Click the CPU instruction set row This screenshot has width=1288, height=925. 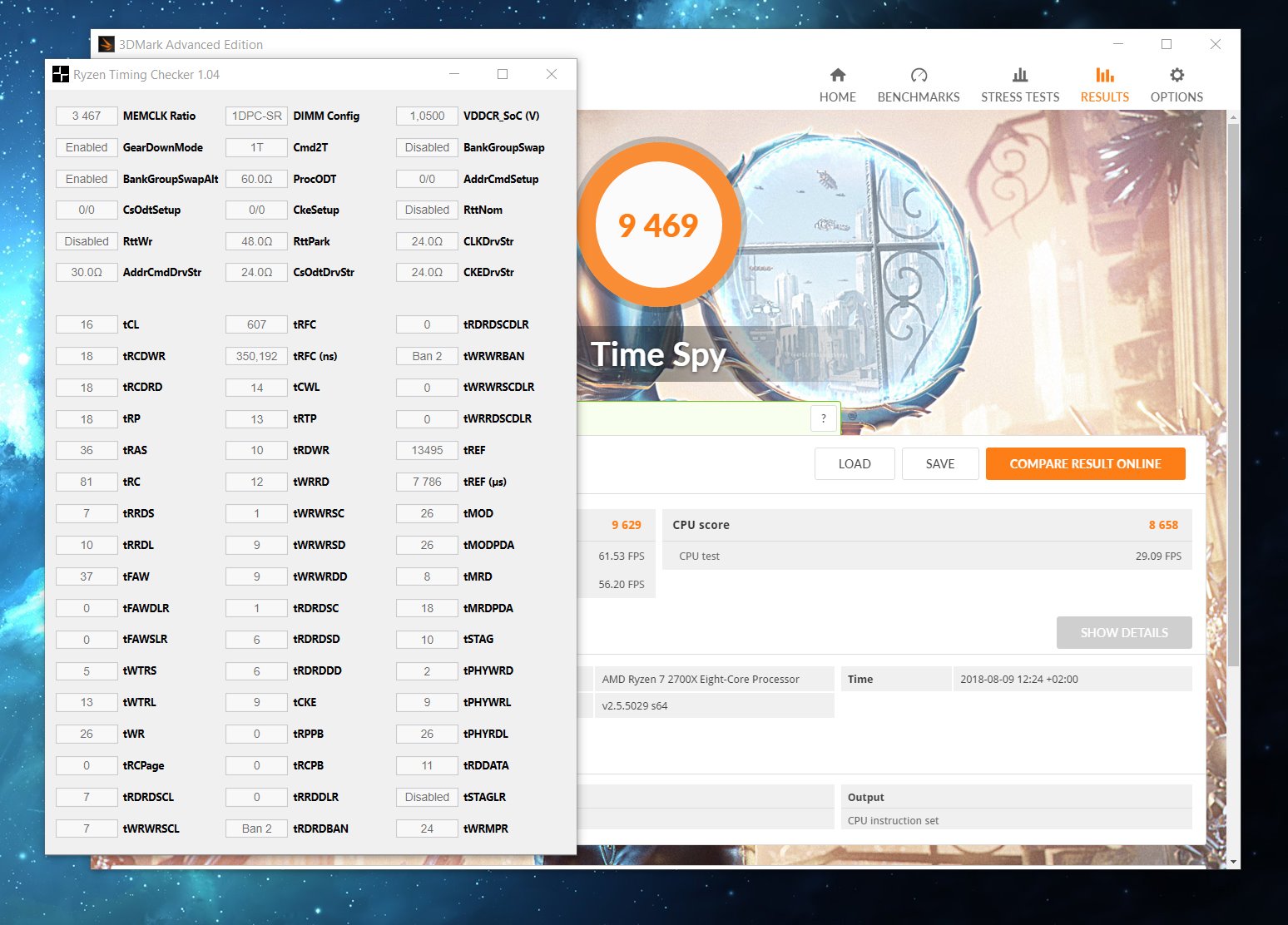pyautogui.click(x=1016, y=820)
